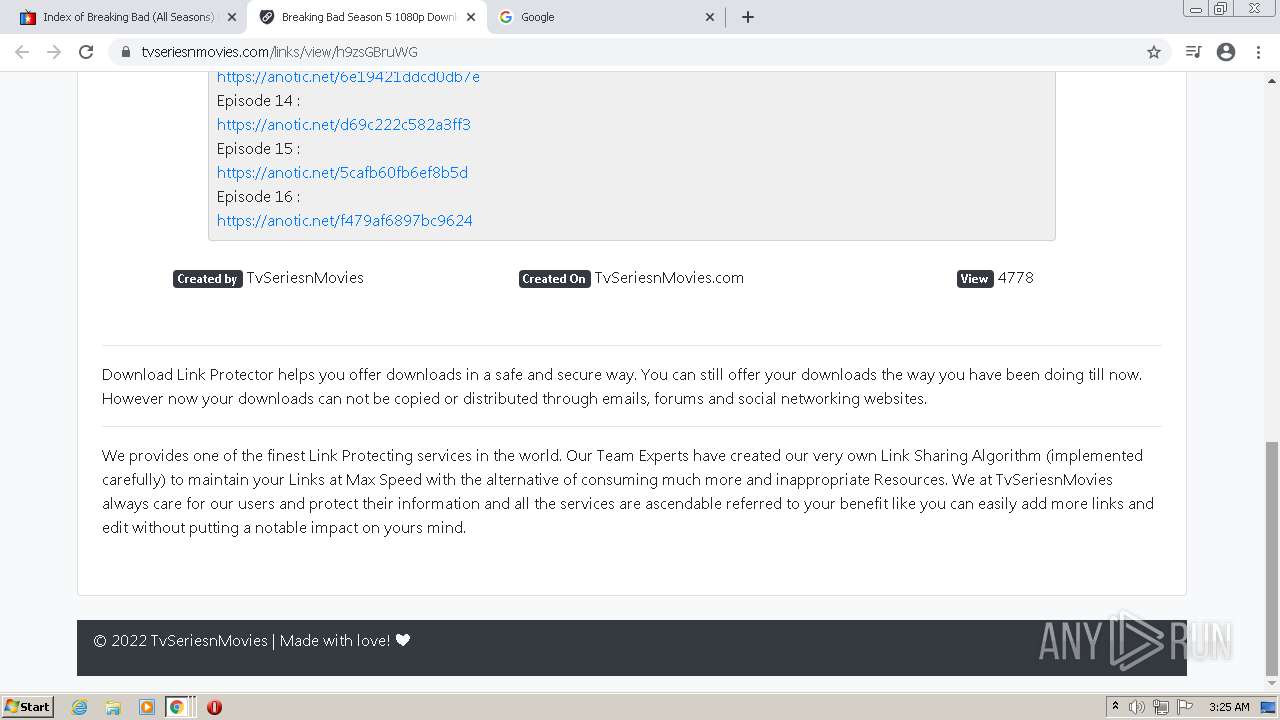View site security lock information

coord(126,52)
